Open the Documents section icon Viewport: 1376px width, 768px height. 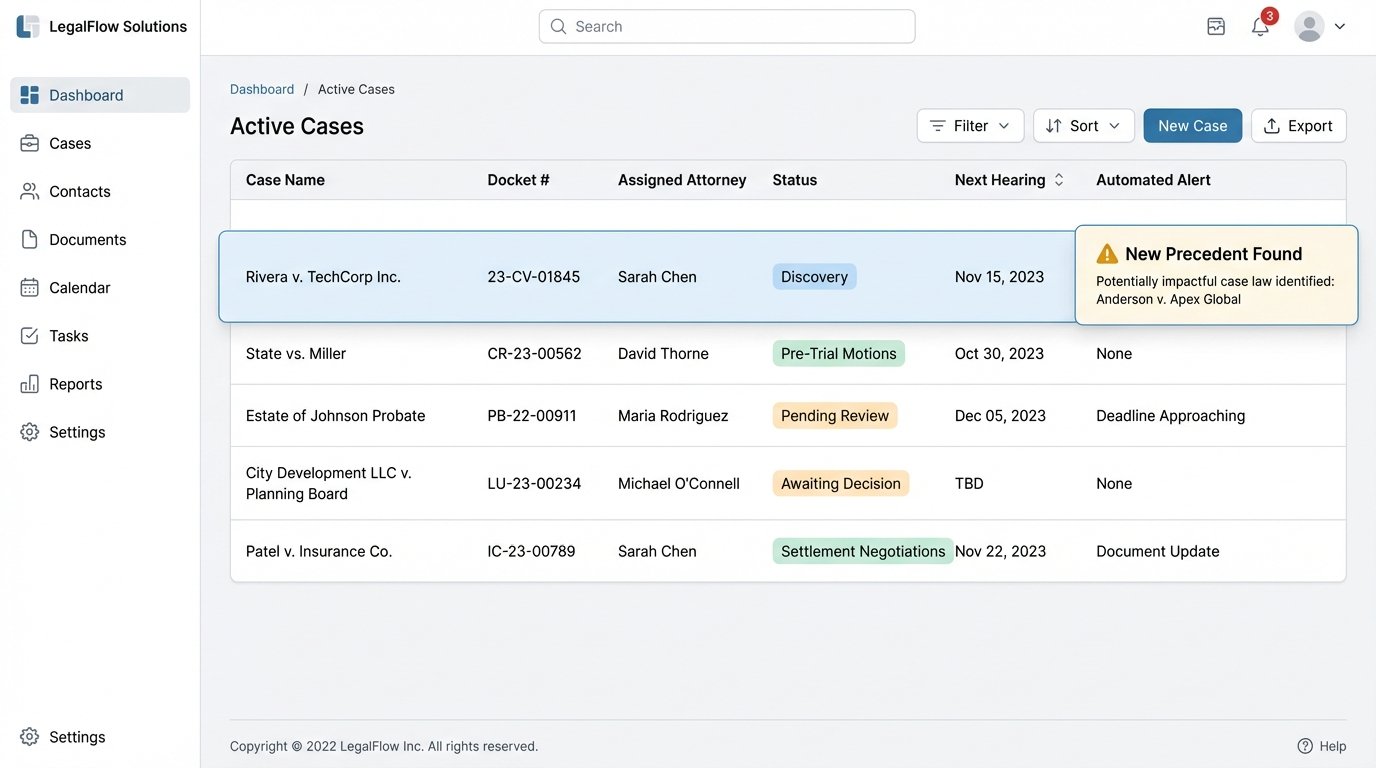coord(31,238)
